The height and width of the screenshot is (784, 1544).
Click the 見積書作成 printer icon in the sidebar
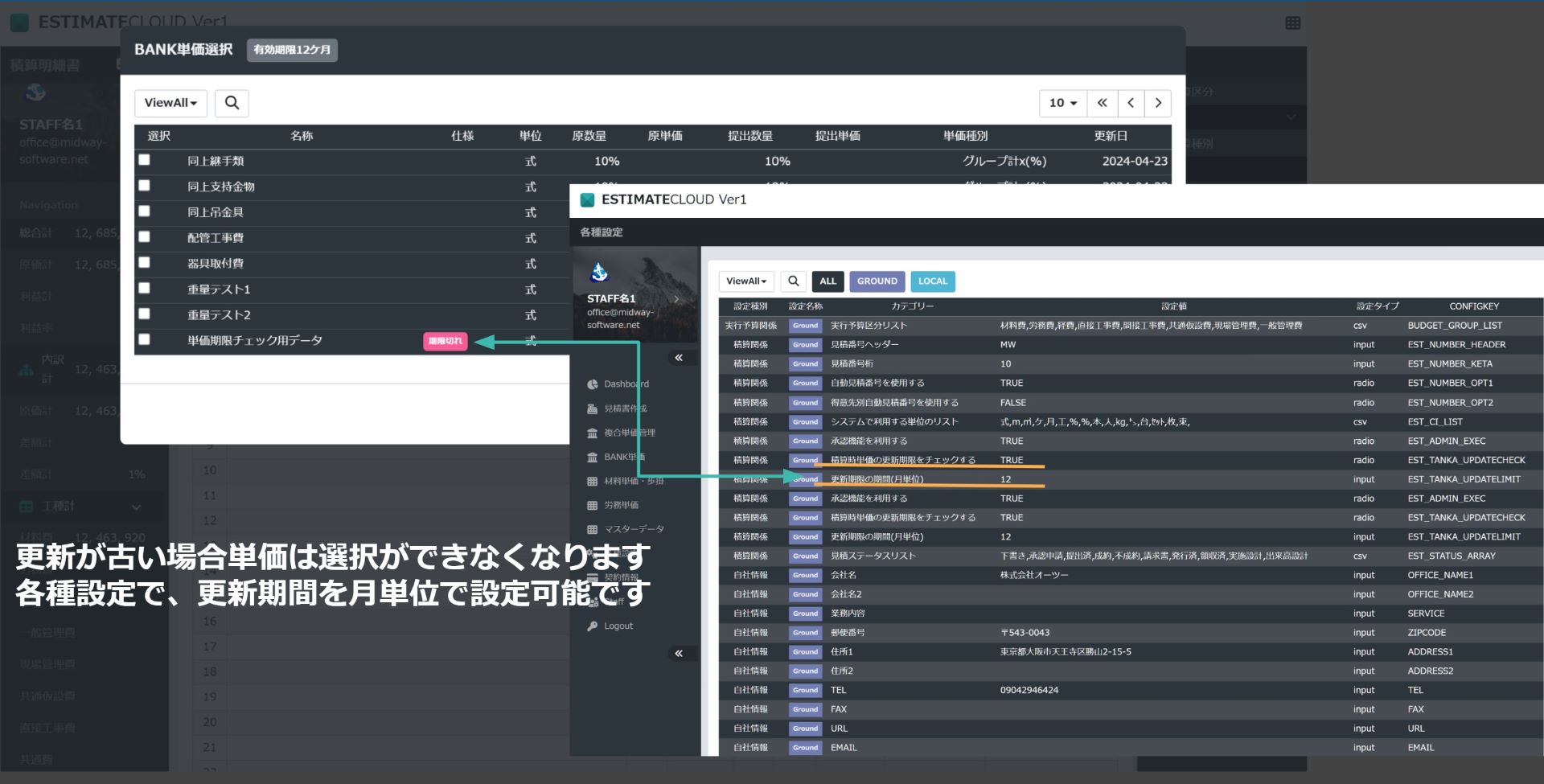[x=593, y=408]
